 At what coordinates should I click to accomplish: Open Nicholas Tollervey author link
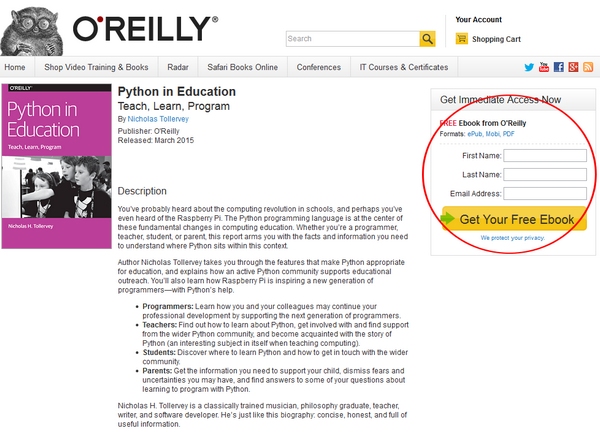[x=158, y=119]
